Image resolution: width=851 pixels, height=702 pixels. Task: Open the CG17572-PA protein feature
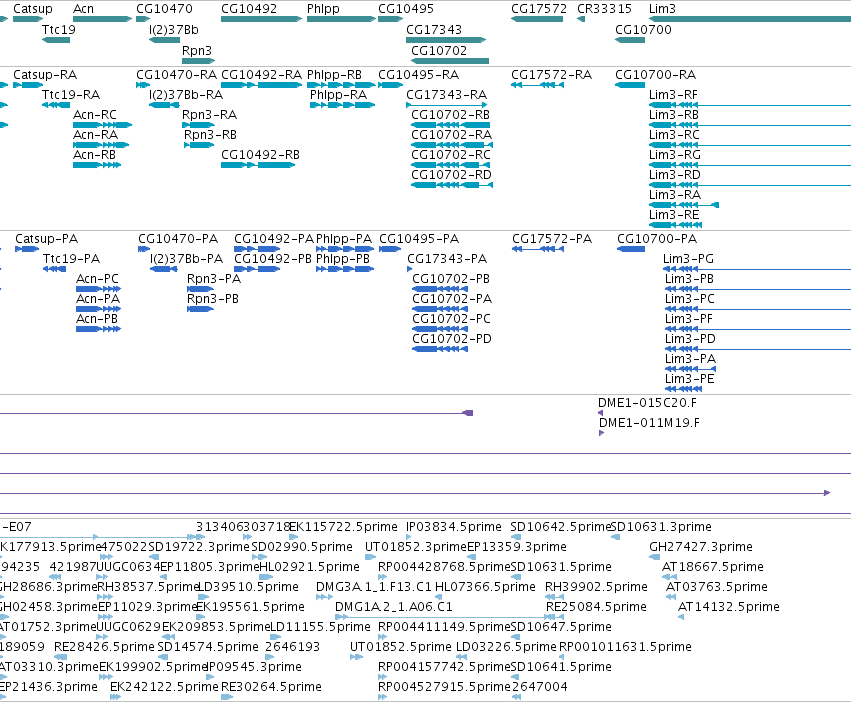538,249
